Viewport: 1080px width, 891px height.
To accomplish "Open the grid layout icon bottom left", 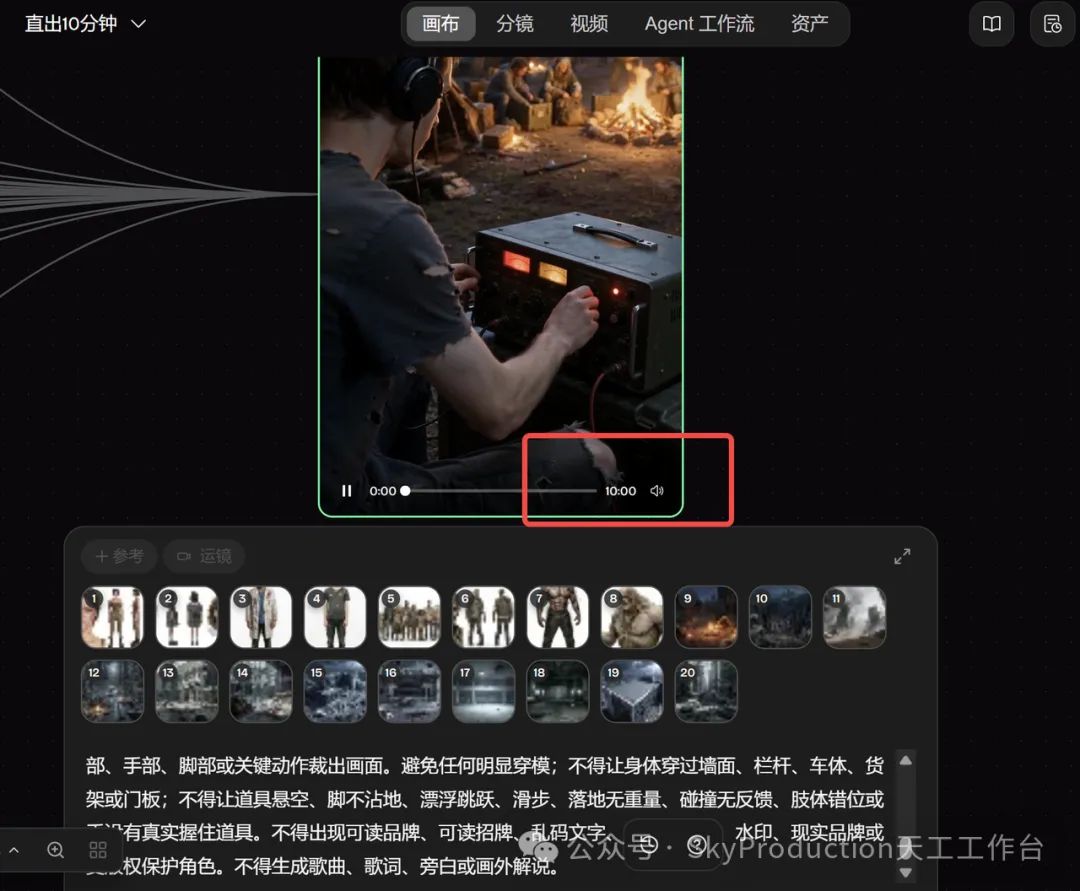I will pyautogui.click(x=98, y=850).
